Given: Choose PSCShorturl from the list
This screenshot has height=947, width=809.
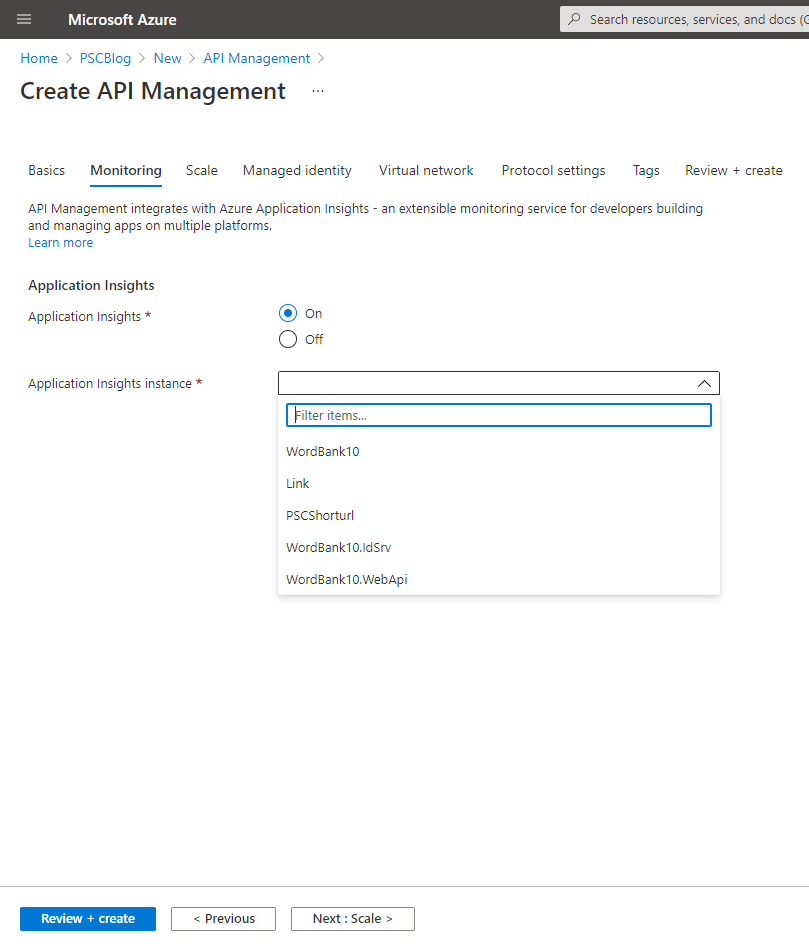Looking at the screenshot, I should 499,516.
